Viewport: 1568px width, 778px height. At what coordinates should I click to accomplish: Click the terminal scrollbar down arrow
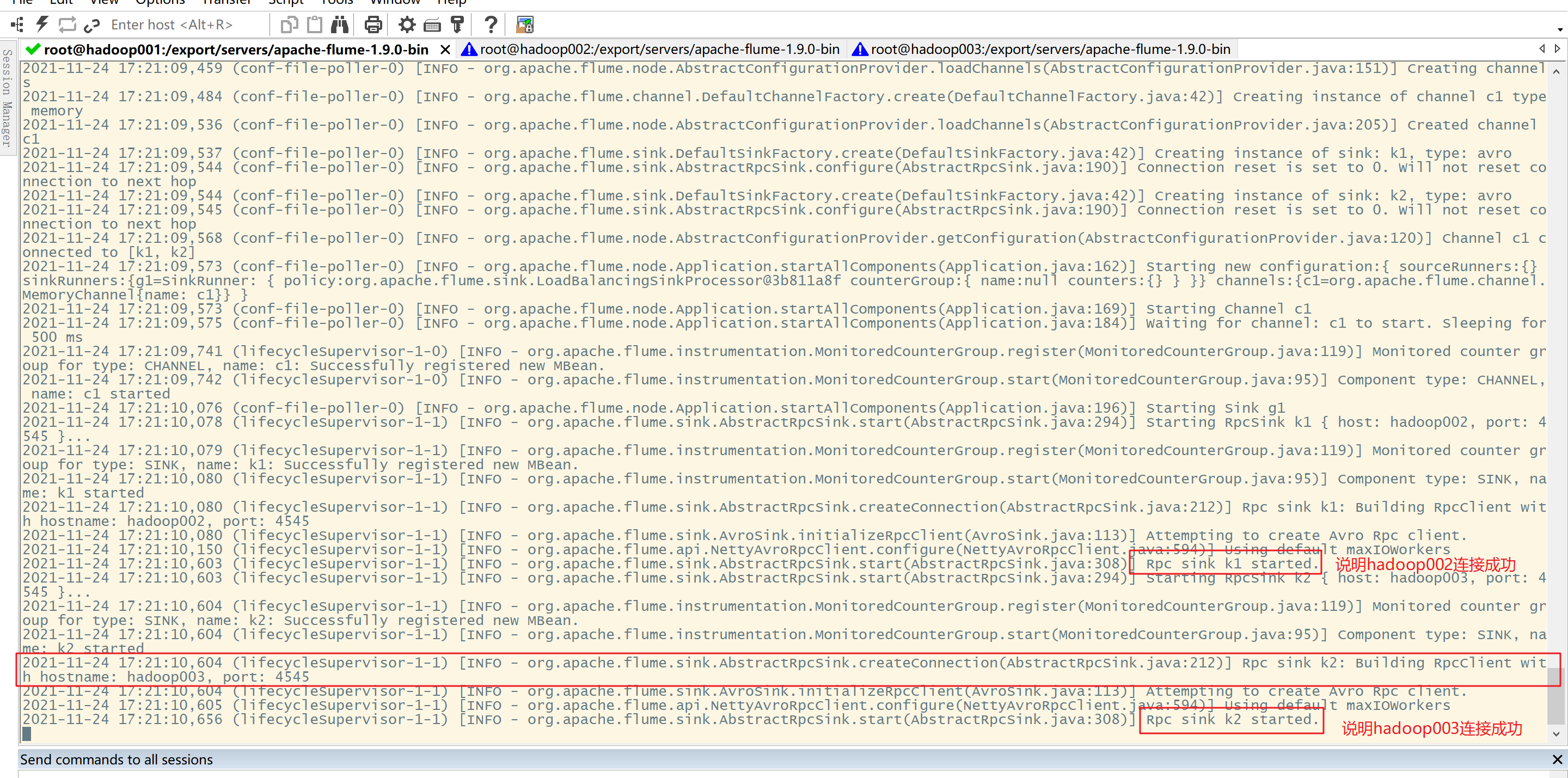coord(1556,734)
